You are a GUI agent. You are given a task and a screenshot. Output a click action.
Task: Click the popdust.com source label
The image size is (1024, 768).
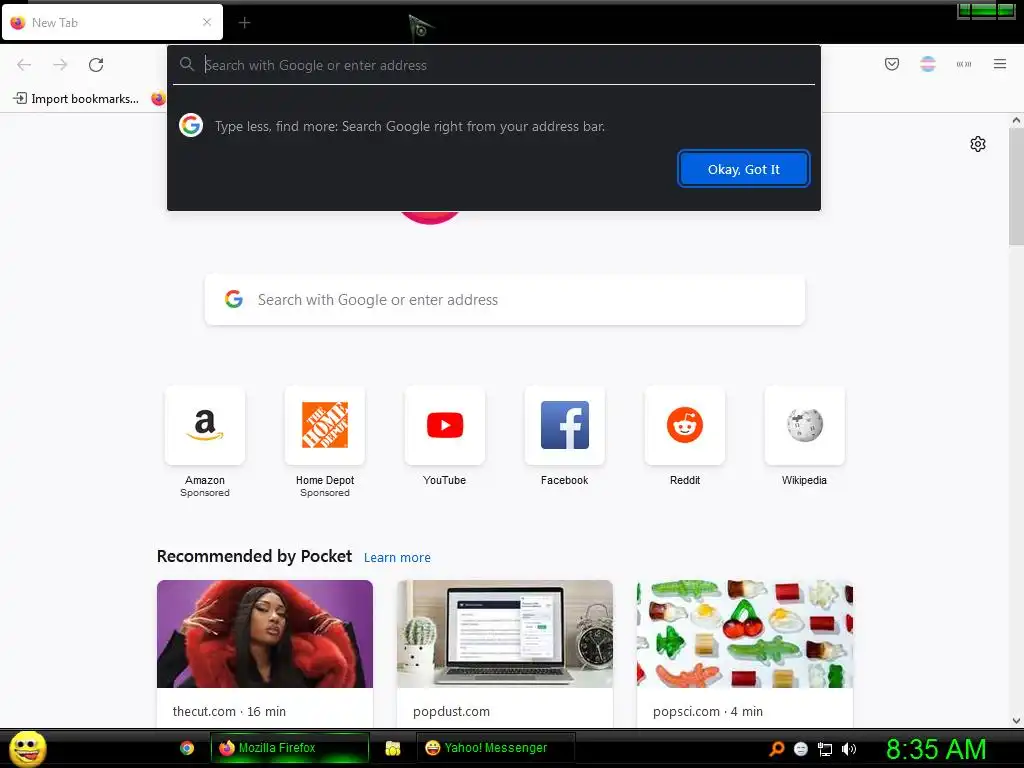click(x=451, y=711)
